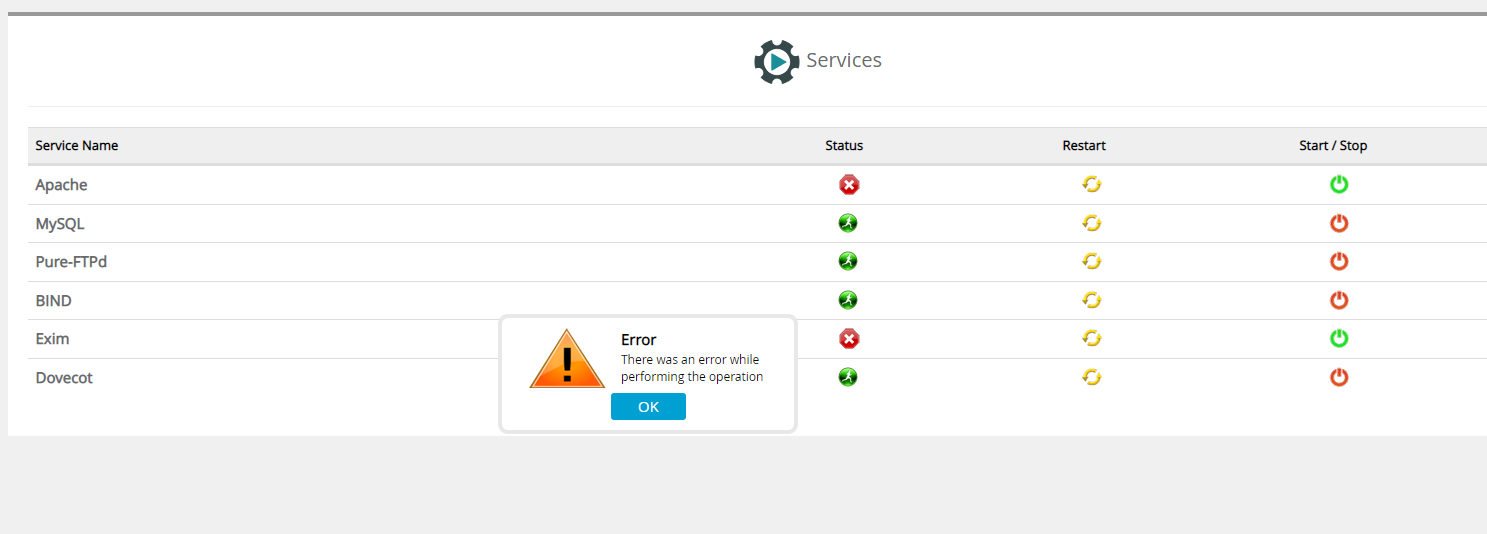Select the Pure-FTPd service name
The image size is (1487, 534).
pyautogui.click(x=71, y=262)
